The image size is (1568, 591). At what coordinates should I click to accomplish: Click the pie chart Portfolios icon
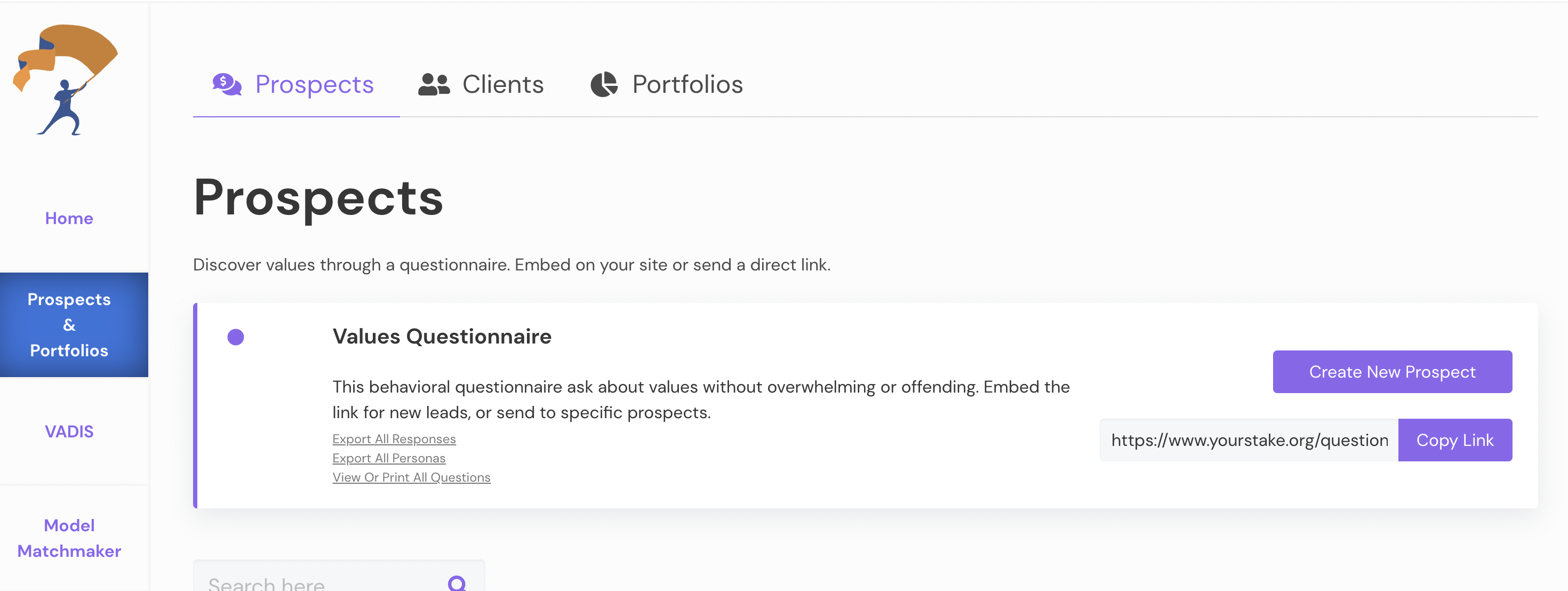pyautogui.click(x=604, y=85)
